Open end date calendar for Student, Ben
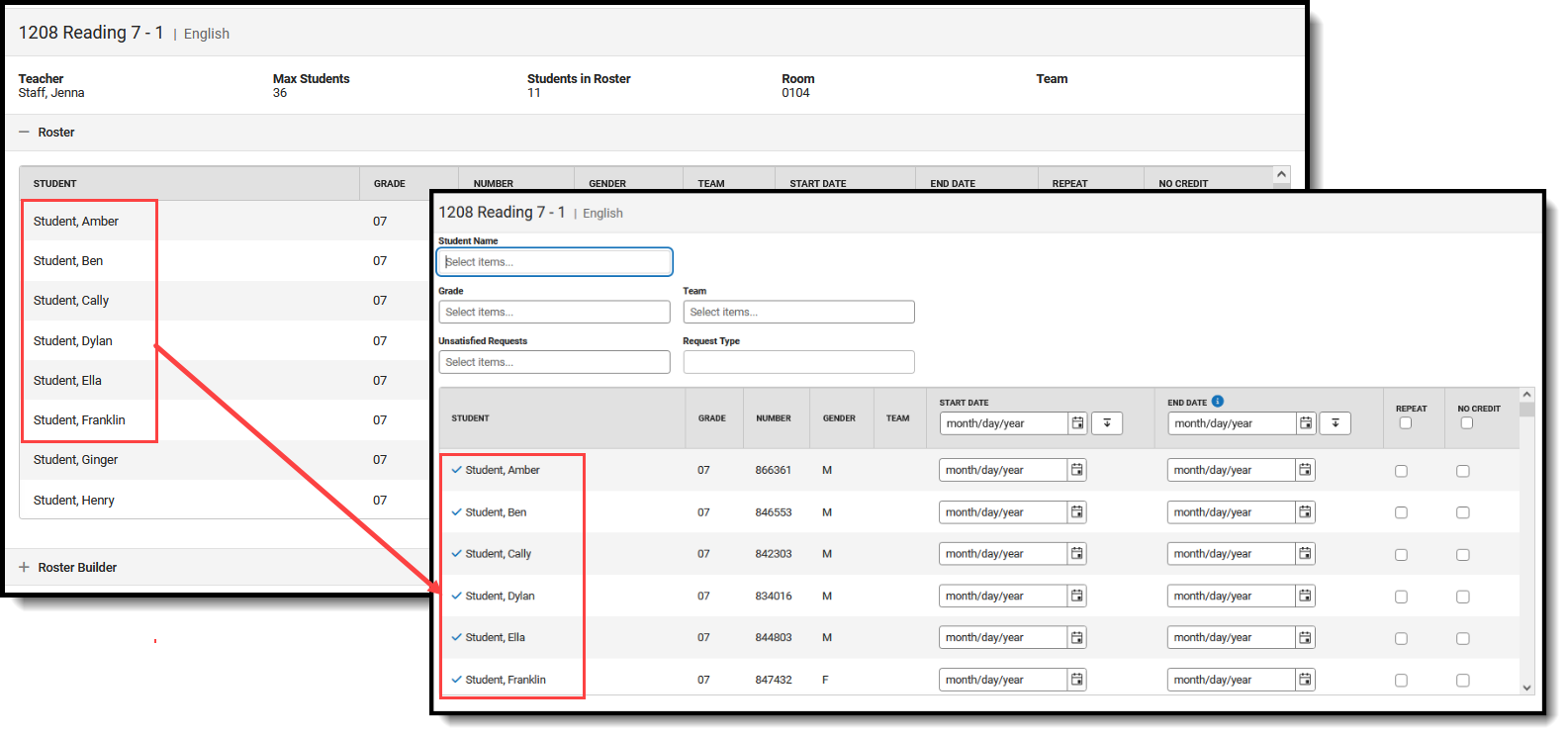This screenshot has height=737, width=1568. 1306,512
